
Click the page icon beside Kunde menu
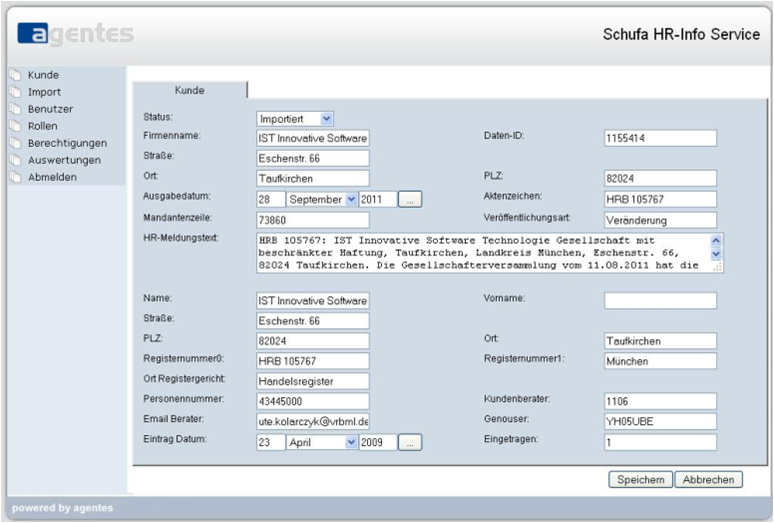(15, 75)
